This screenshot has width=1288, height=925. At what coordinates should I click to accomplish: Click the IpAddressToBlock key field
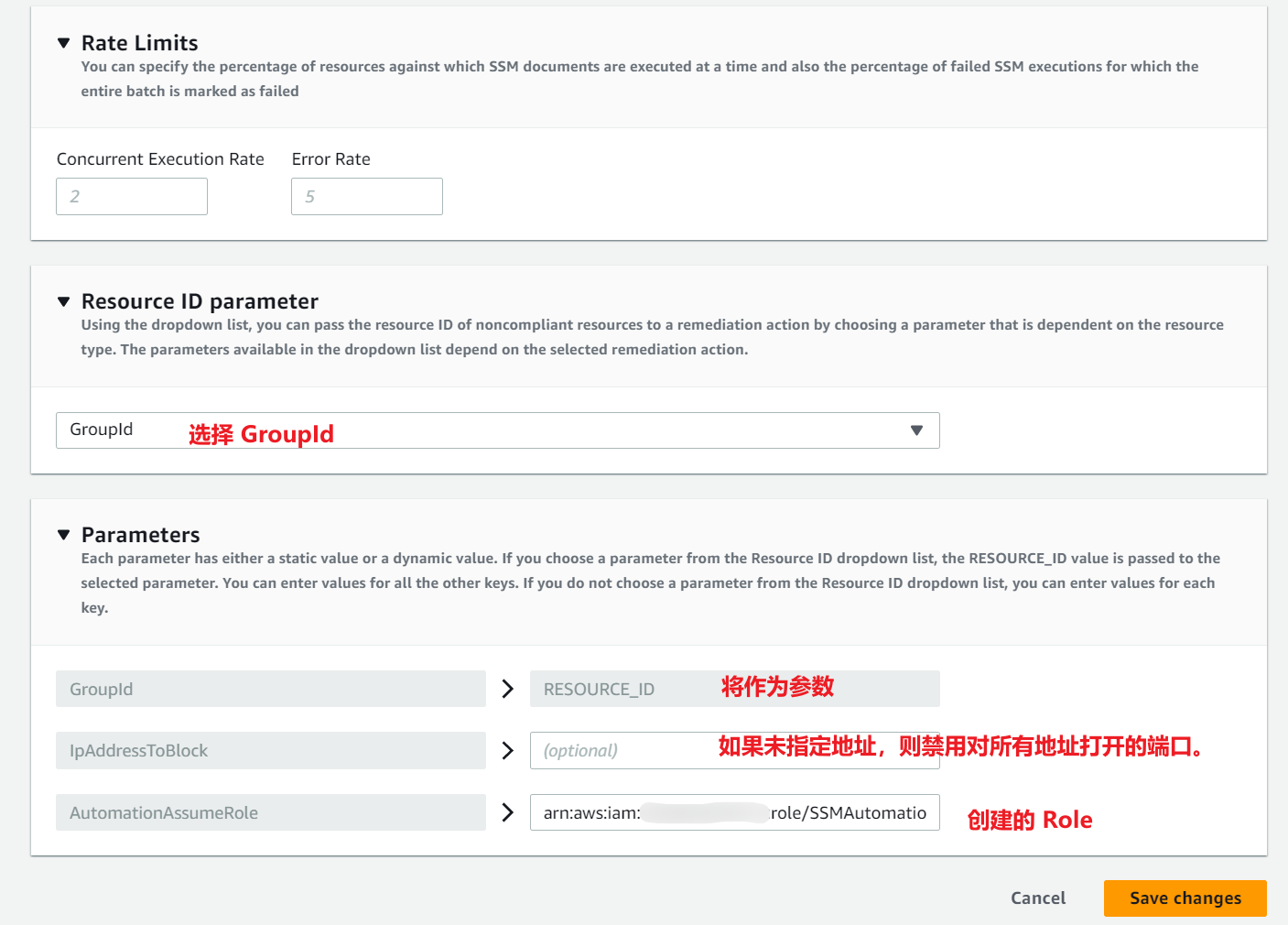click(x=270, y=751)
